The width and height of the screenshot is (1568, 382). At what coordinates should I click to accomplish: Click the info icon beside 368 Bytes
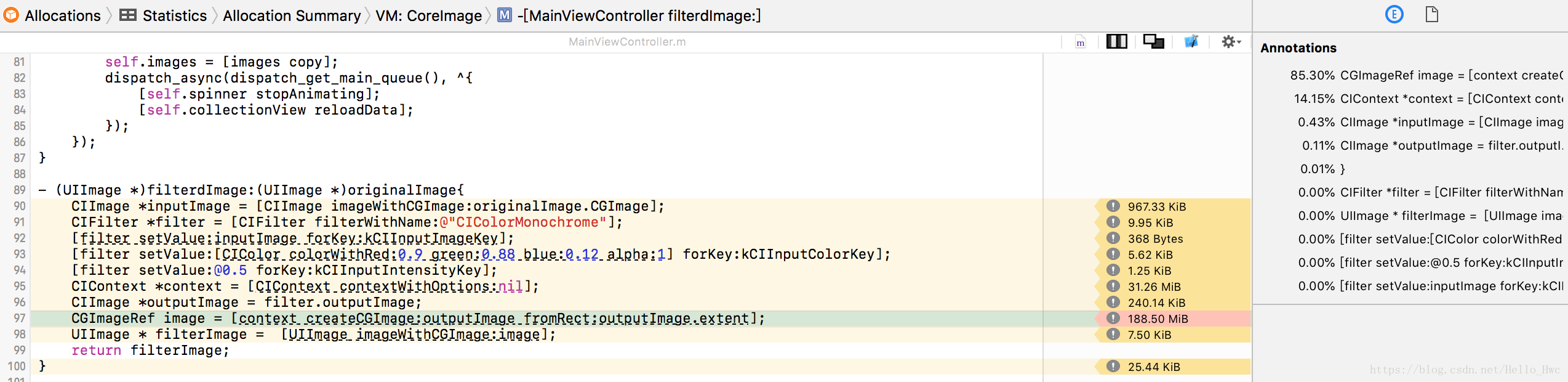[x=1113, y=238]
